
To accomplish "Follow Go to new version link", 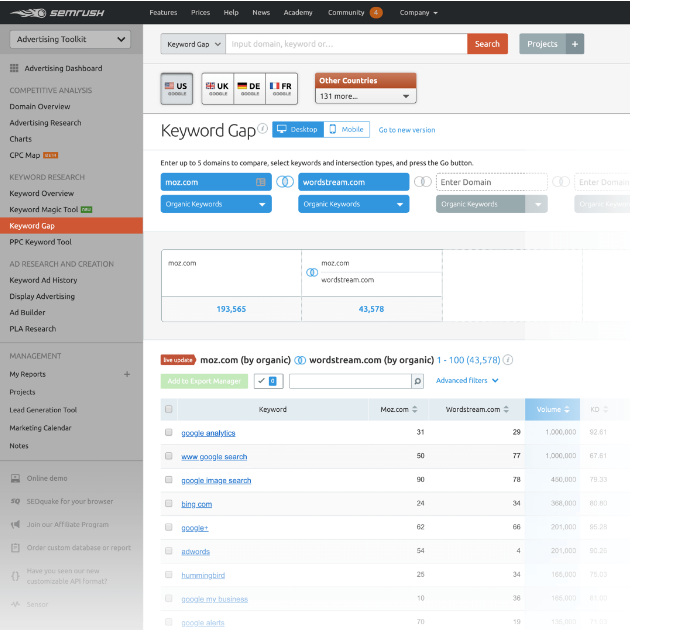I will click(407, 130).
